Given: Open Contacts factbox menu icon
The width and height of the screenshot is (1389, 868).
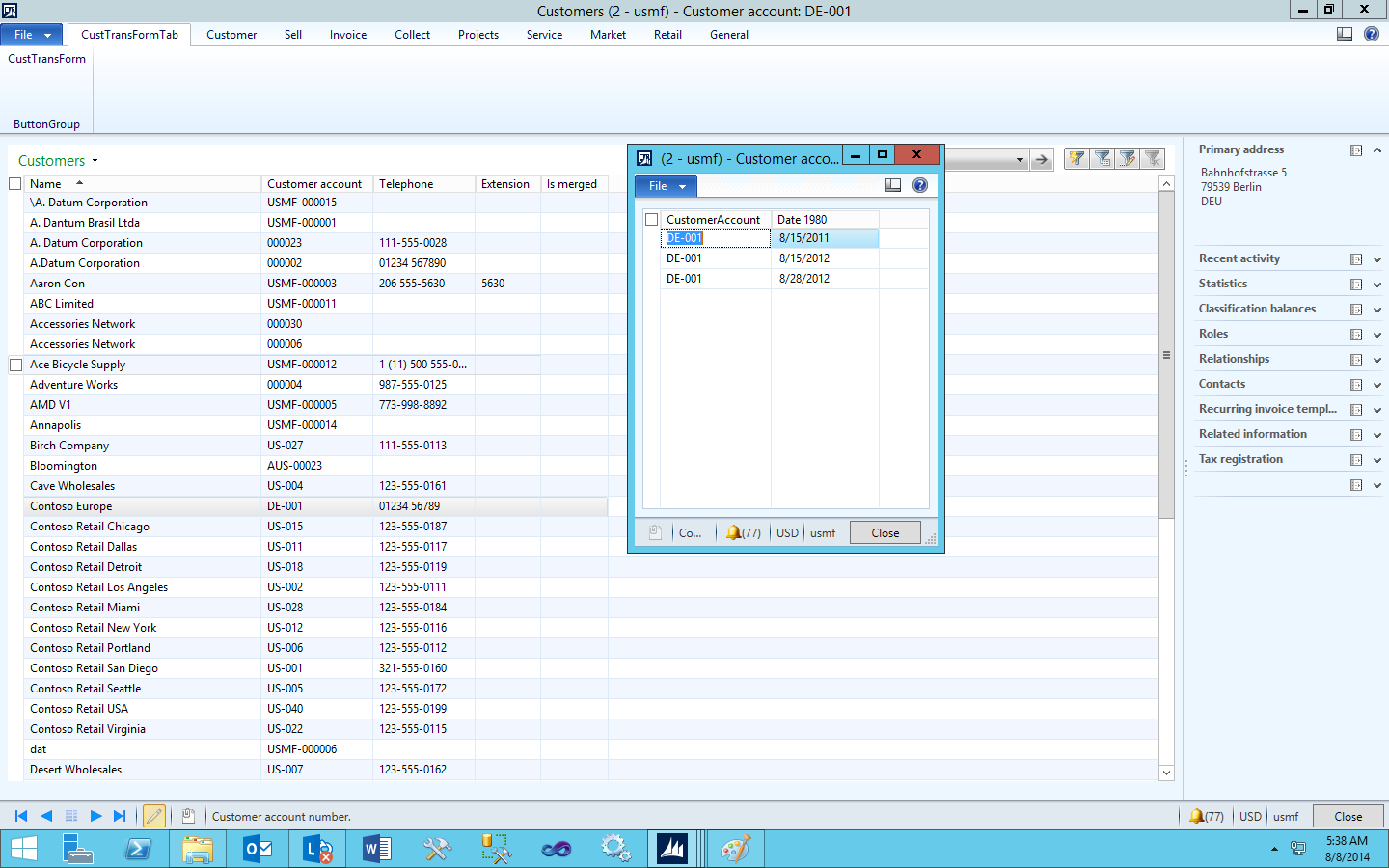Looking at the screenshot, I should tap(1356, 385).
